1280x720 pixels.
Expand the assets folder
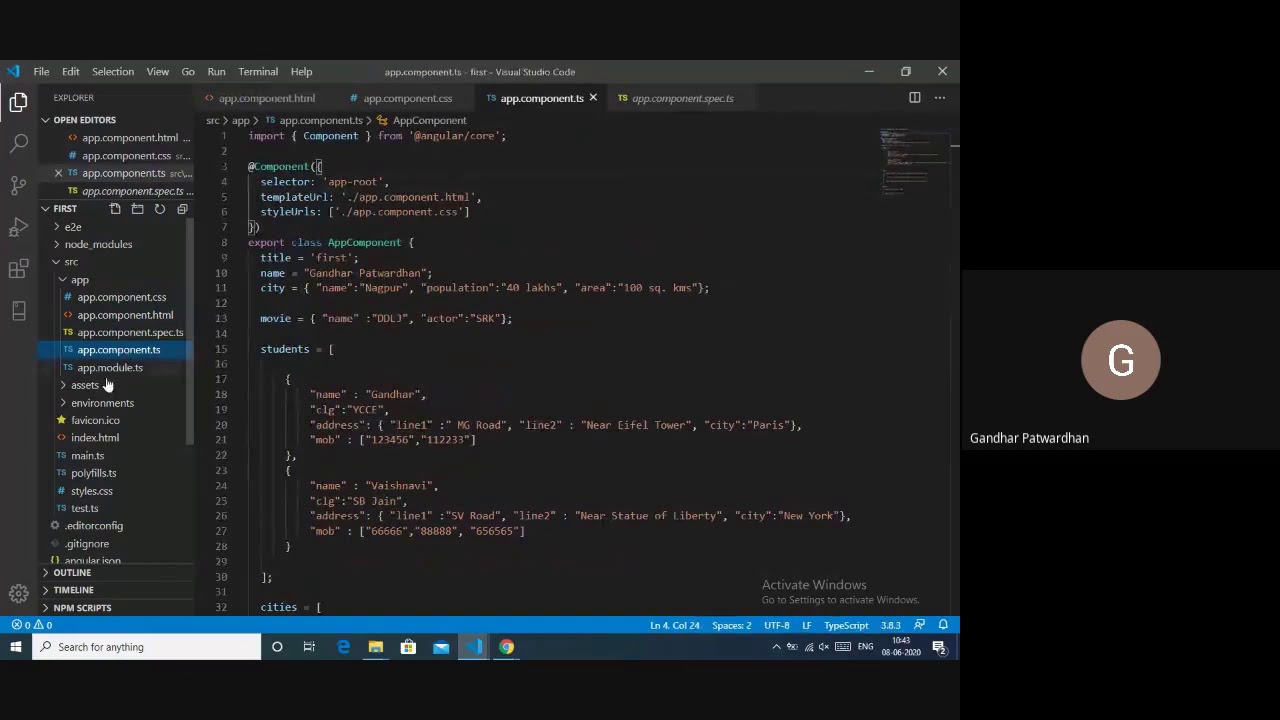(x=85, y=385)
